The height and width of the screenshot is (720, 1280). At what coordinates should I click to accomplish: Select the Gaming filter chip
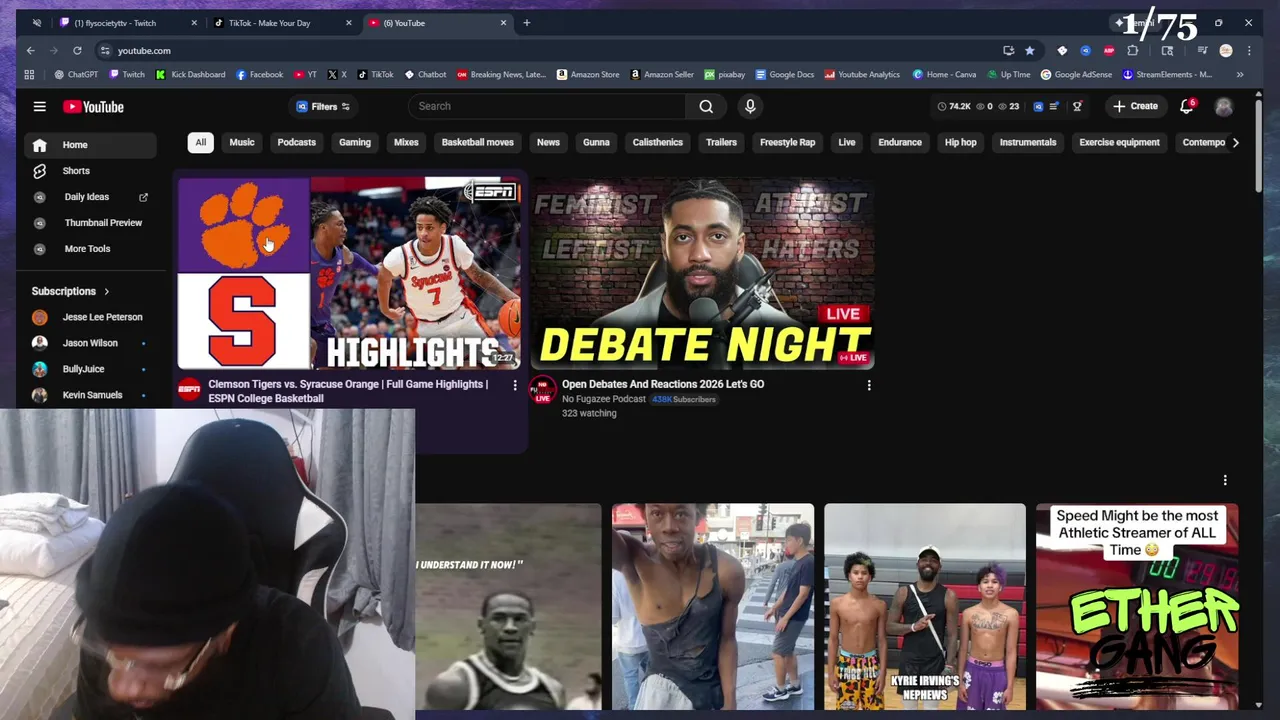[x=355, y=142]
